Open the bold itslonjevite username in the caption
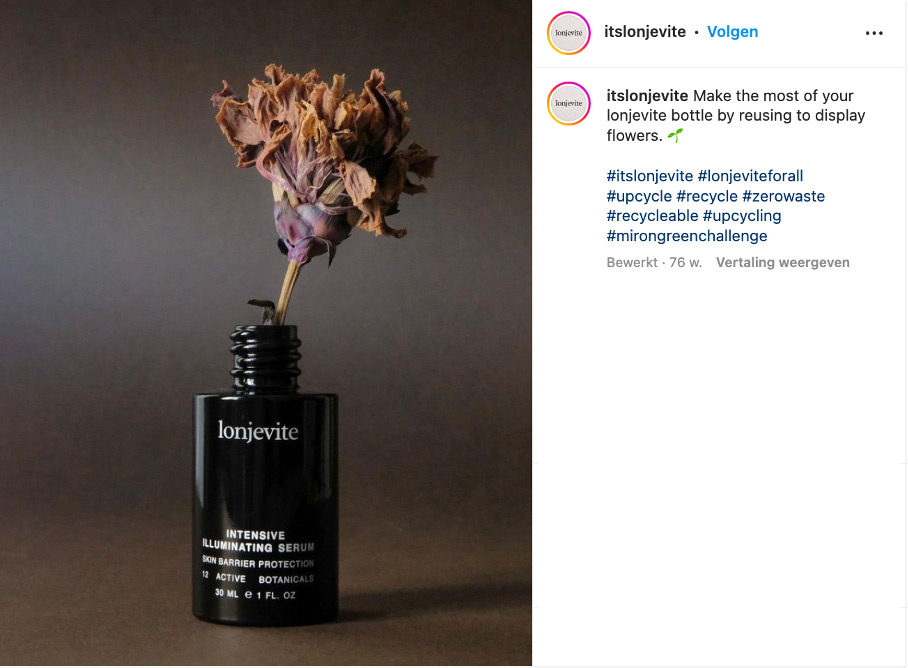 (x=647, y=96)
